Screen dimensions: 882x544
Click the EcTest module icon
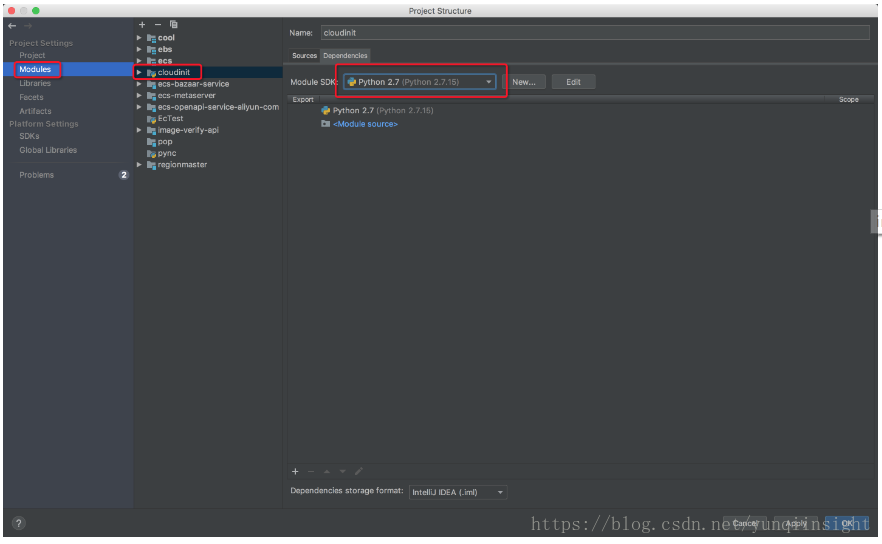click(151, 119)
